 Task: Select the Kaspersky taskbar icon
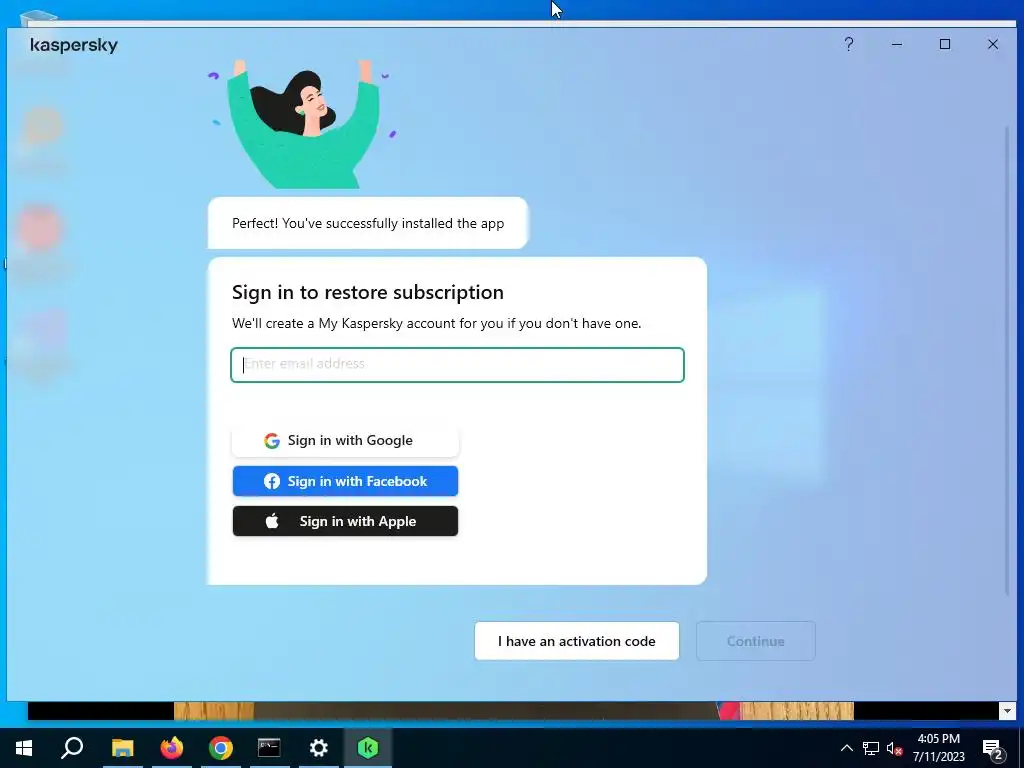368,748
